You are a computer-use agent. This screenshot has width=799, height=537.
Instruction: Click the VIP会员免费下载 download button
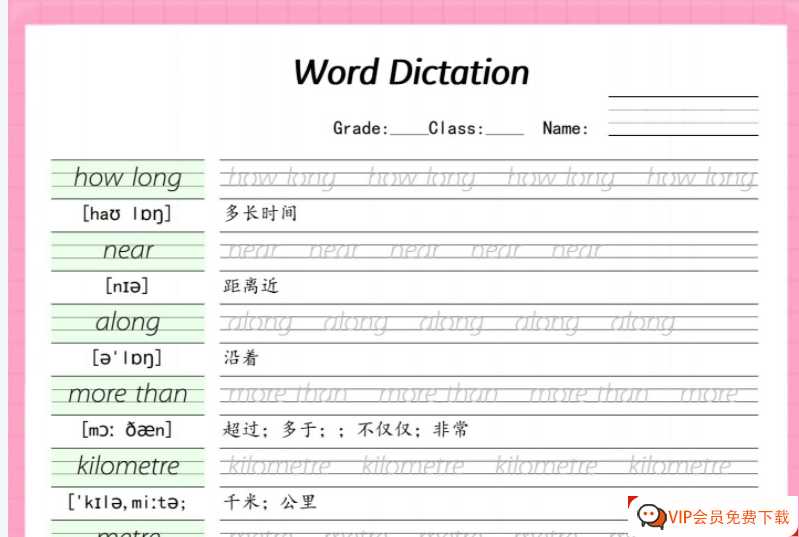[x=728, y=517]
